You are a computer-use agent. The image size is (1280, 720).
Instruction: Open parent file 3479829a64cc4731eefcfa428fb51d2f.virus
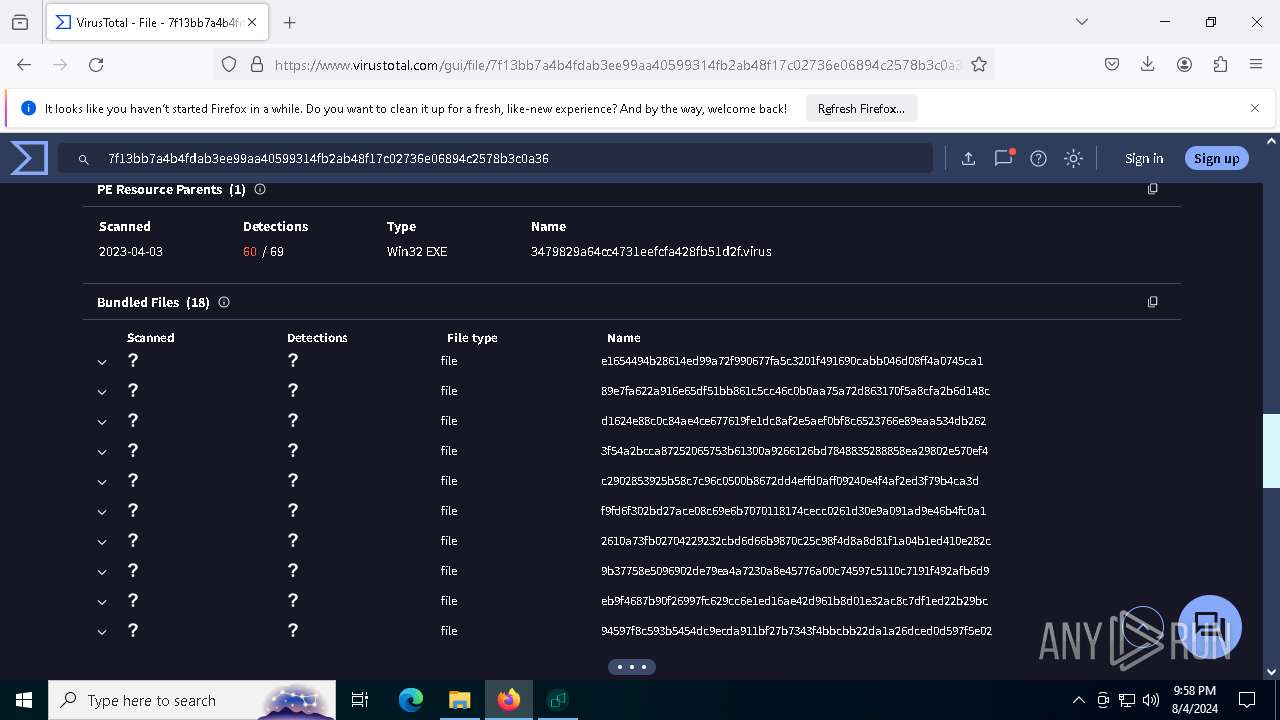(x=651, y=252)
